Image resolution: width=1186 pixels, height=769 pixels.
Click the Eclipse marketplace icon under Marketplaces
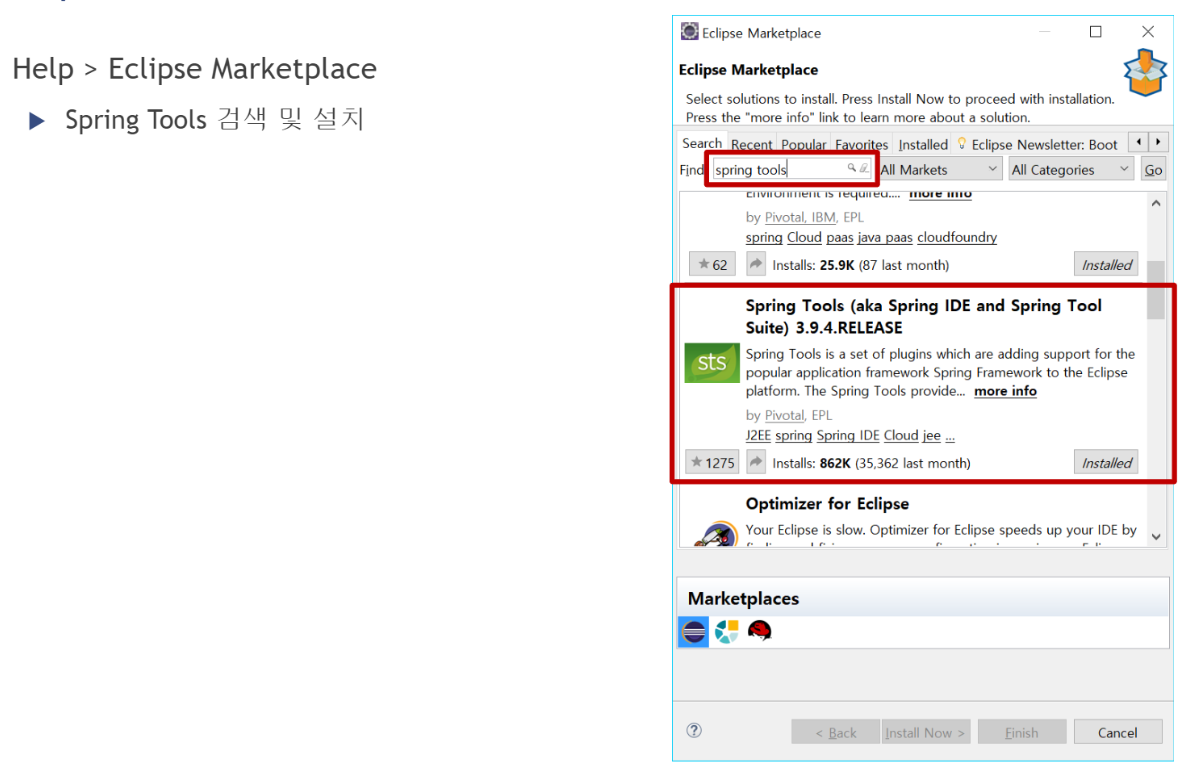[694, 631]
